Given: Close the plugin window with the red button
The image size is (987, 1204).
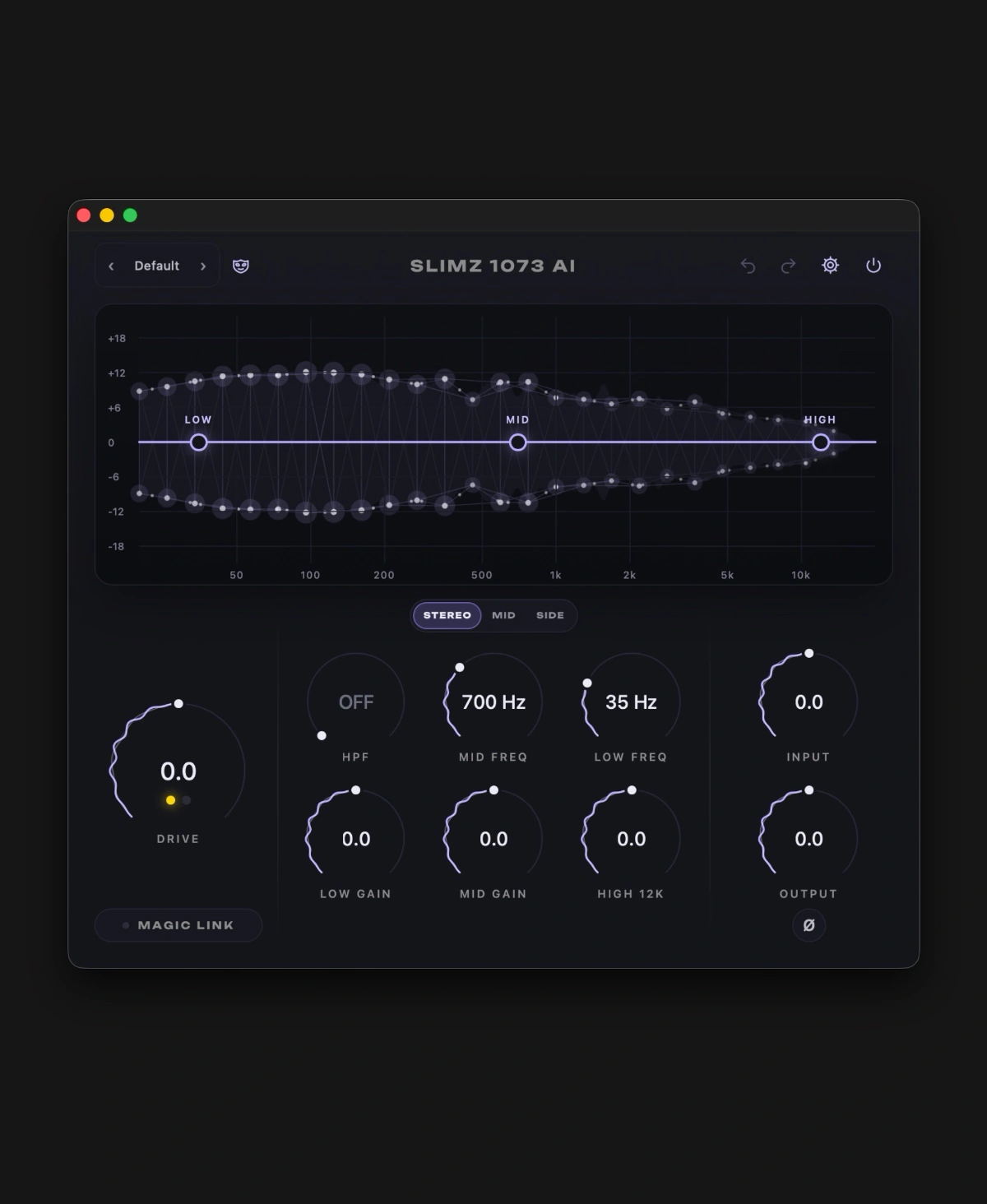Looking at the screenshot, I should coord(84,215).
